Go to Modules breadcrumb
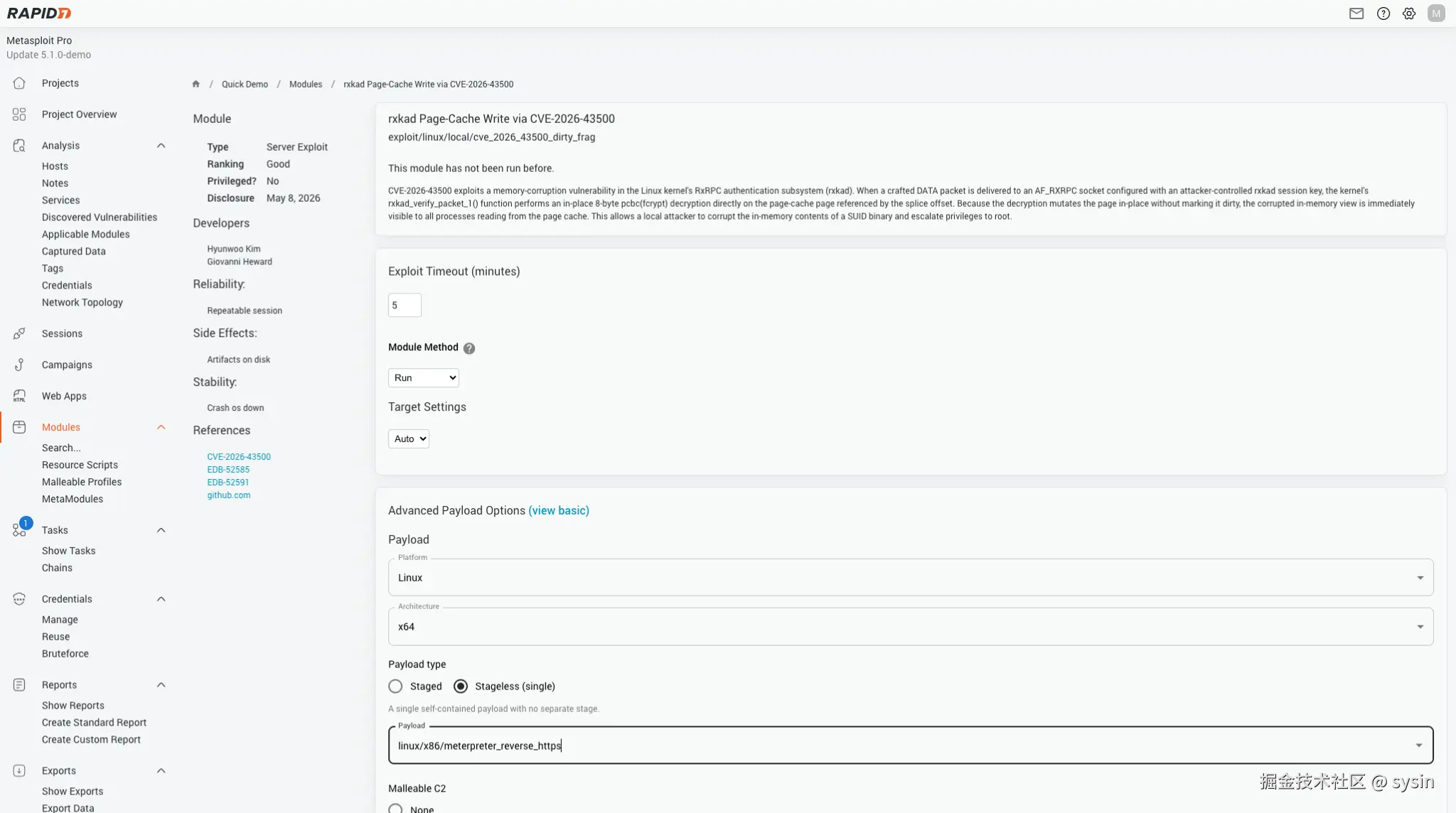This screenshot has height=813, width=1456. [306, 85]
